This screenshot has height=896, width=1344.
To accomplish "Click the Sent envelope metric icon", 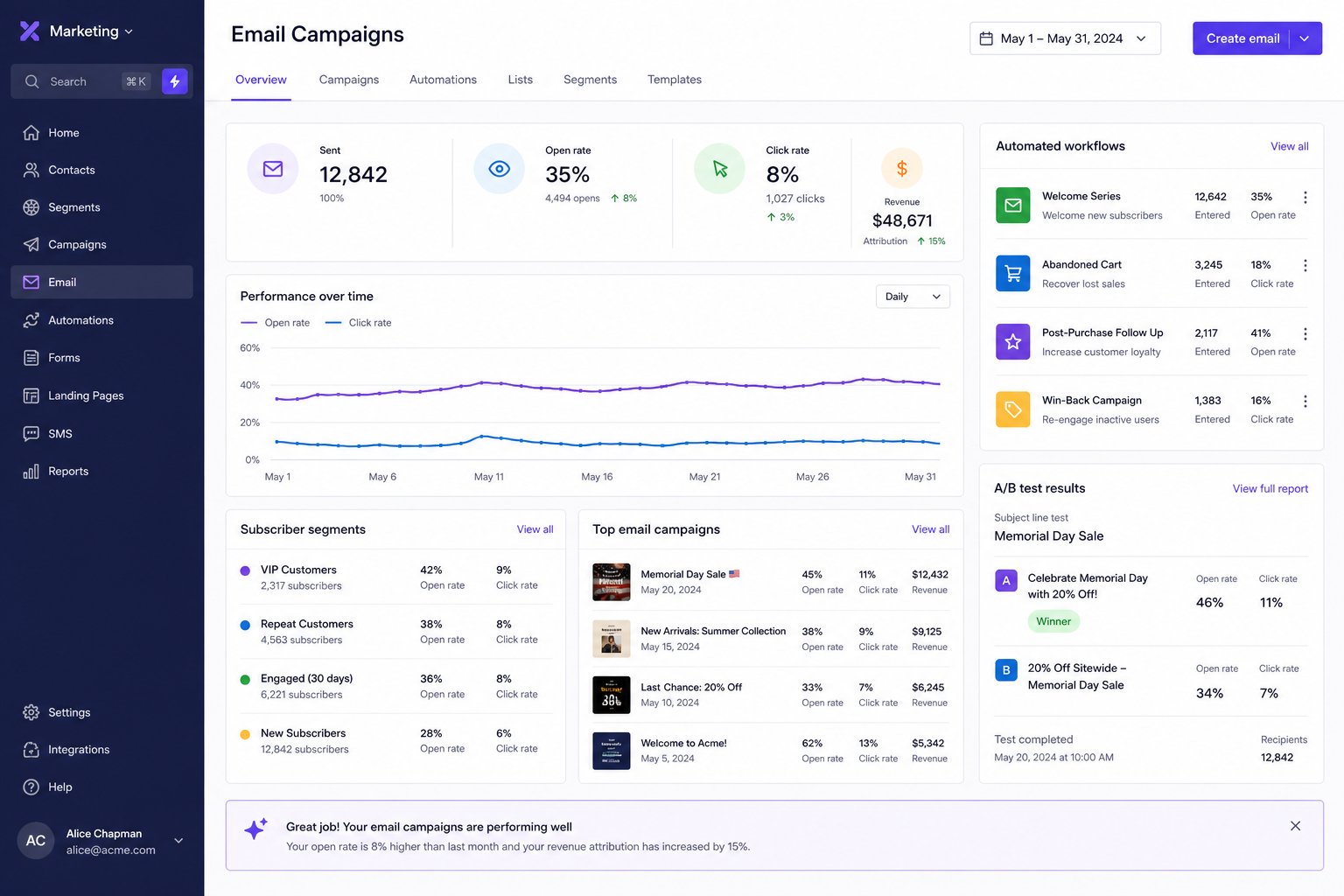I will tap(273, 169).
